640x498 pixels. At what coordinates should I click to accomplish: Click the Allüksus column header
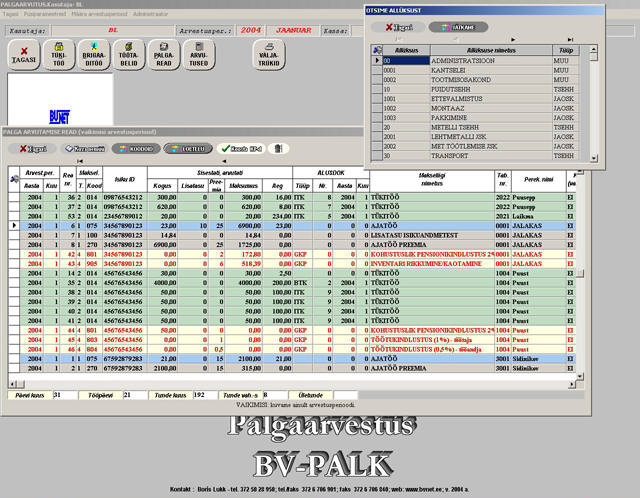click(x=406, y=50)
